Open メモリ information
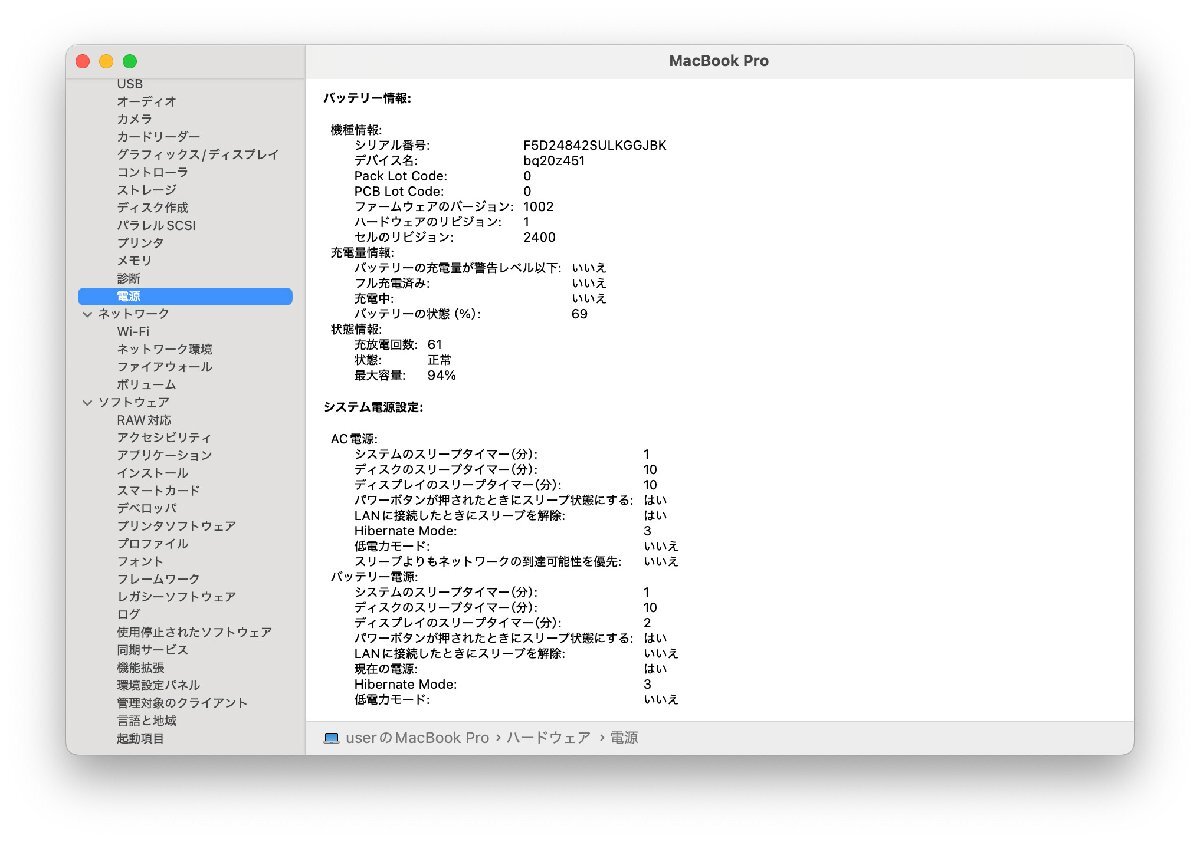The width and height of the screenshot is (1200, 842). pos(135,261)
